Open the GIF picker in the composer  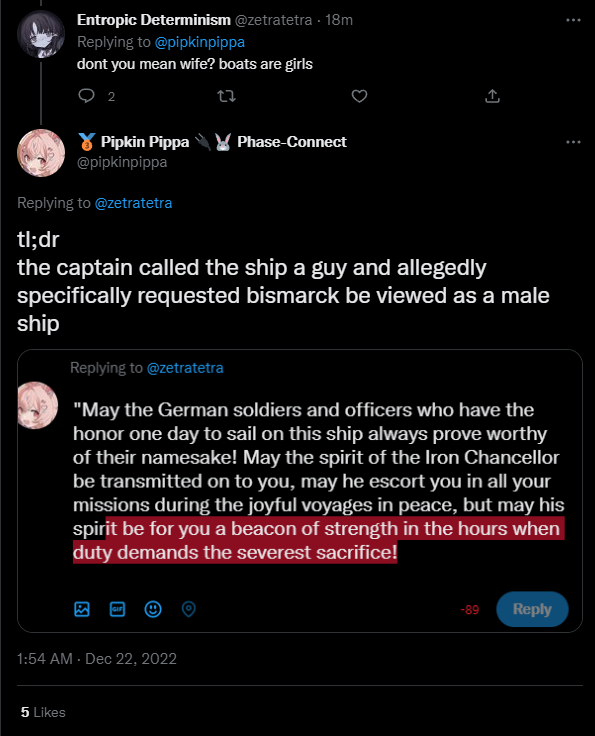pyautogui.click(x=117, y=609)
